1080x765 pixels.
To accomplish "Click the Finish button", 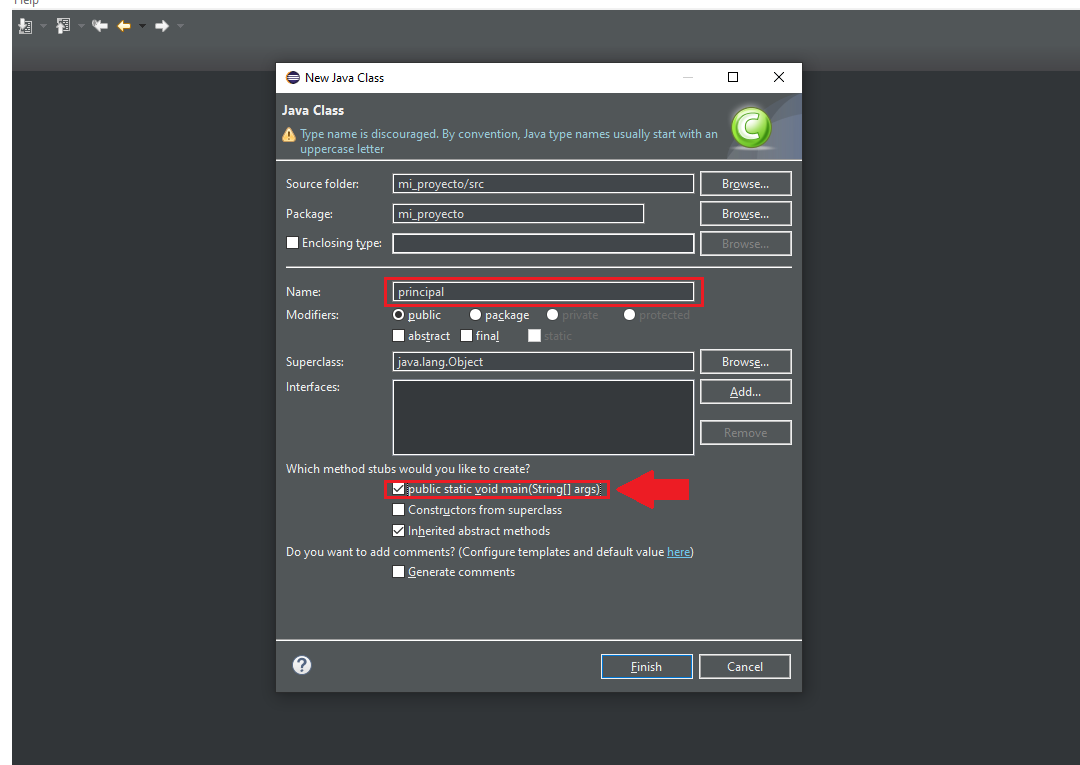I will tap(646, 665).
